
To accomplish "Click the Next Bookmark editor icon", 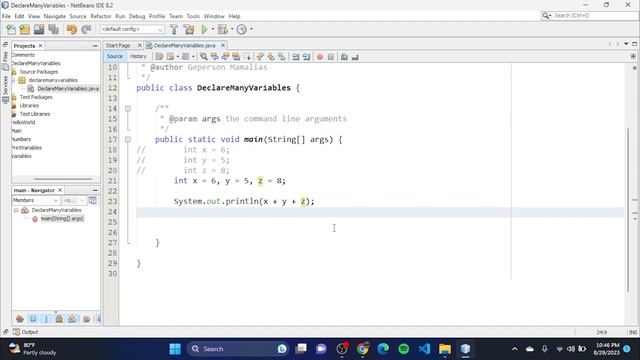I will pos(271,57).
